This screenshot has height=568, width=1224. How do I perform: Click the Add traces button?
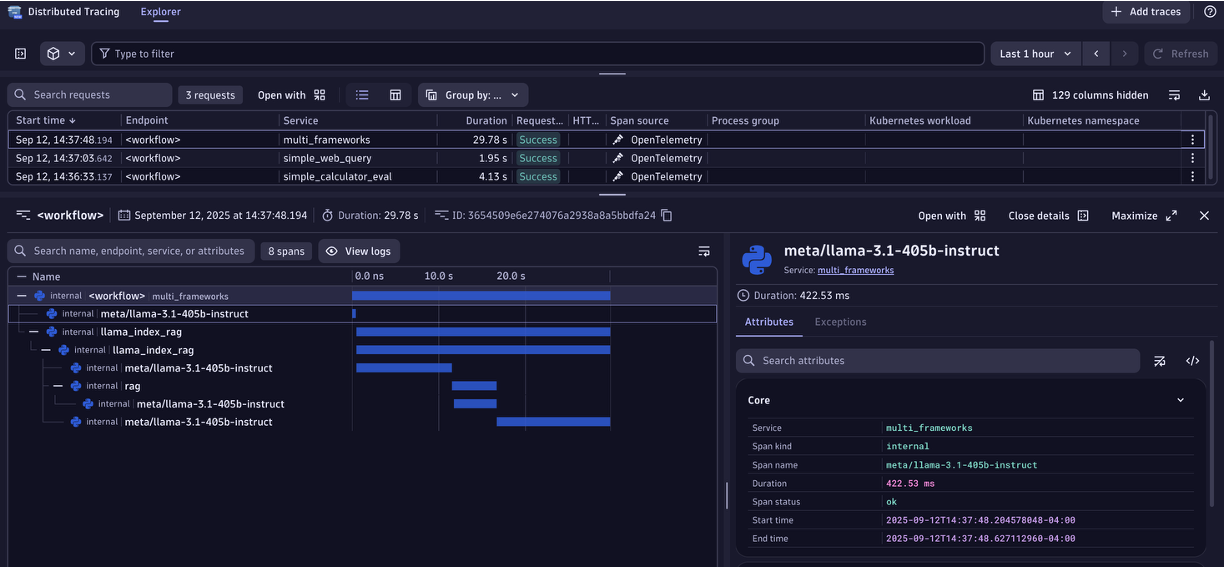pos(1145,12)
